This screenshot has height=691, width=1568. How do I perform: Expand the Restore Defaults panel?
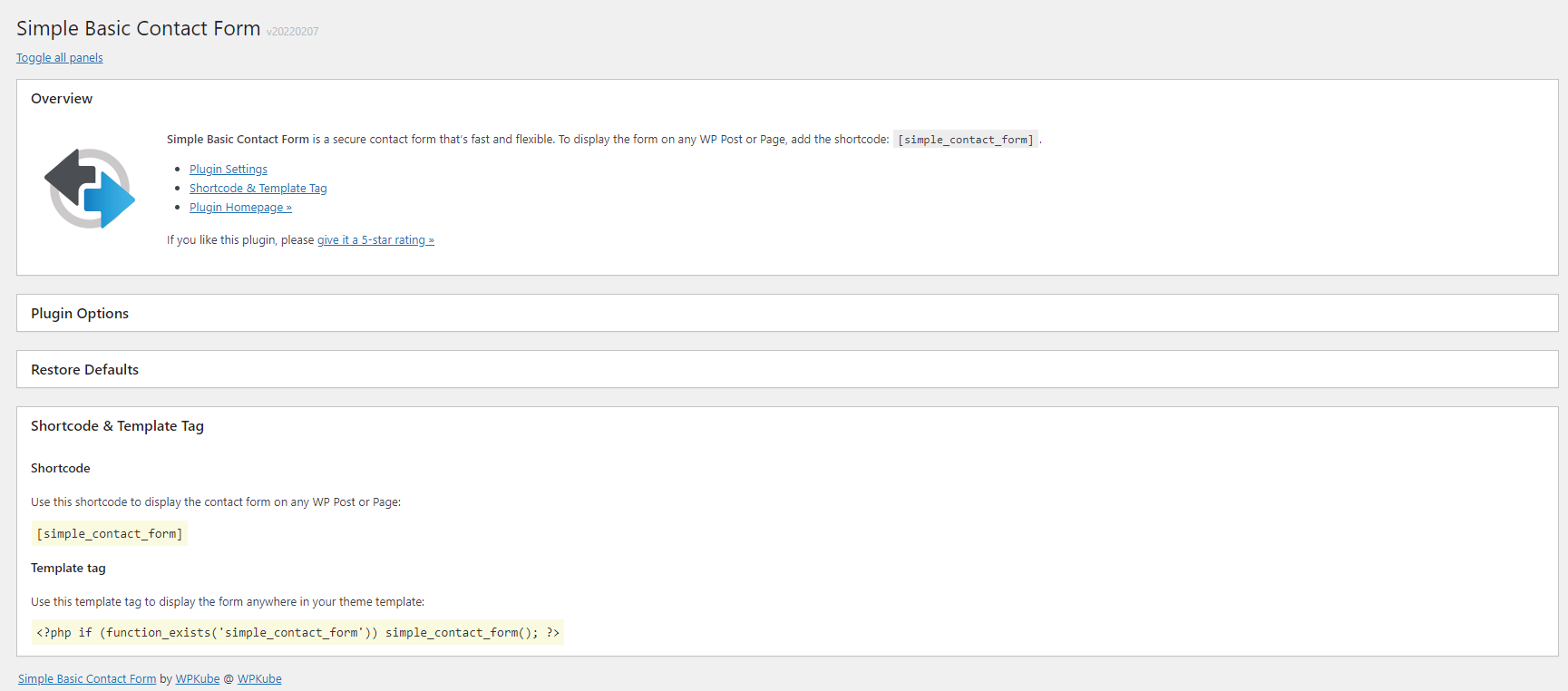[787, 369]
